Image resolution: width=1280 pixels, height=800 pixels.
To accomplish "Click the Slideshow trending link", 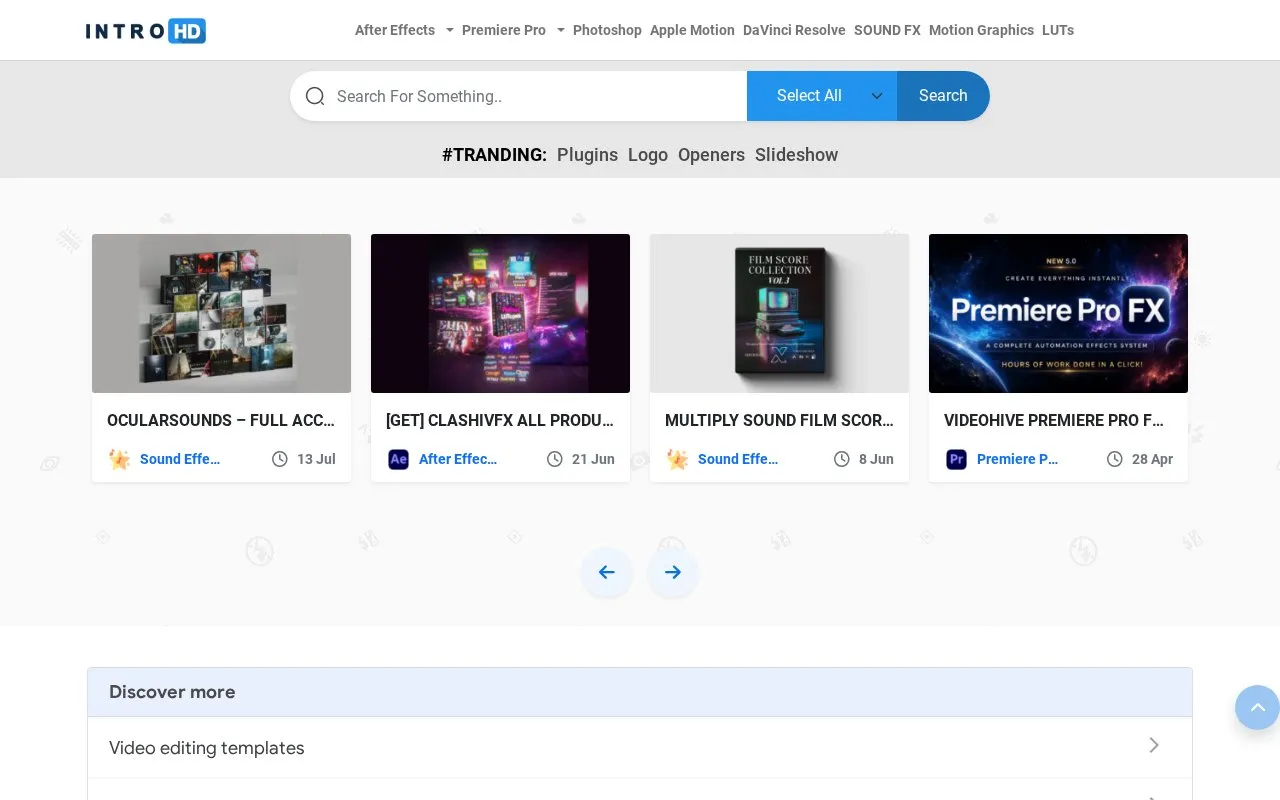I will tap(796, 155).
